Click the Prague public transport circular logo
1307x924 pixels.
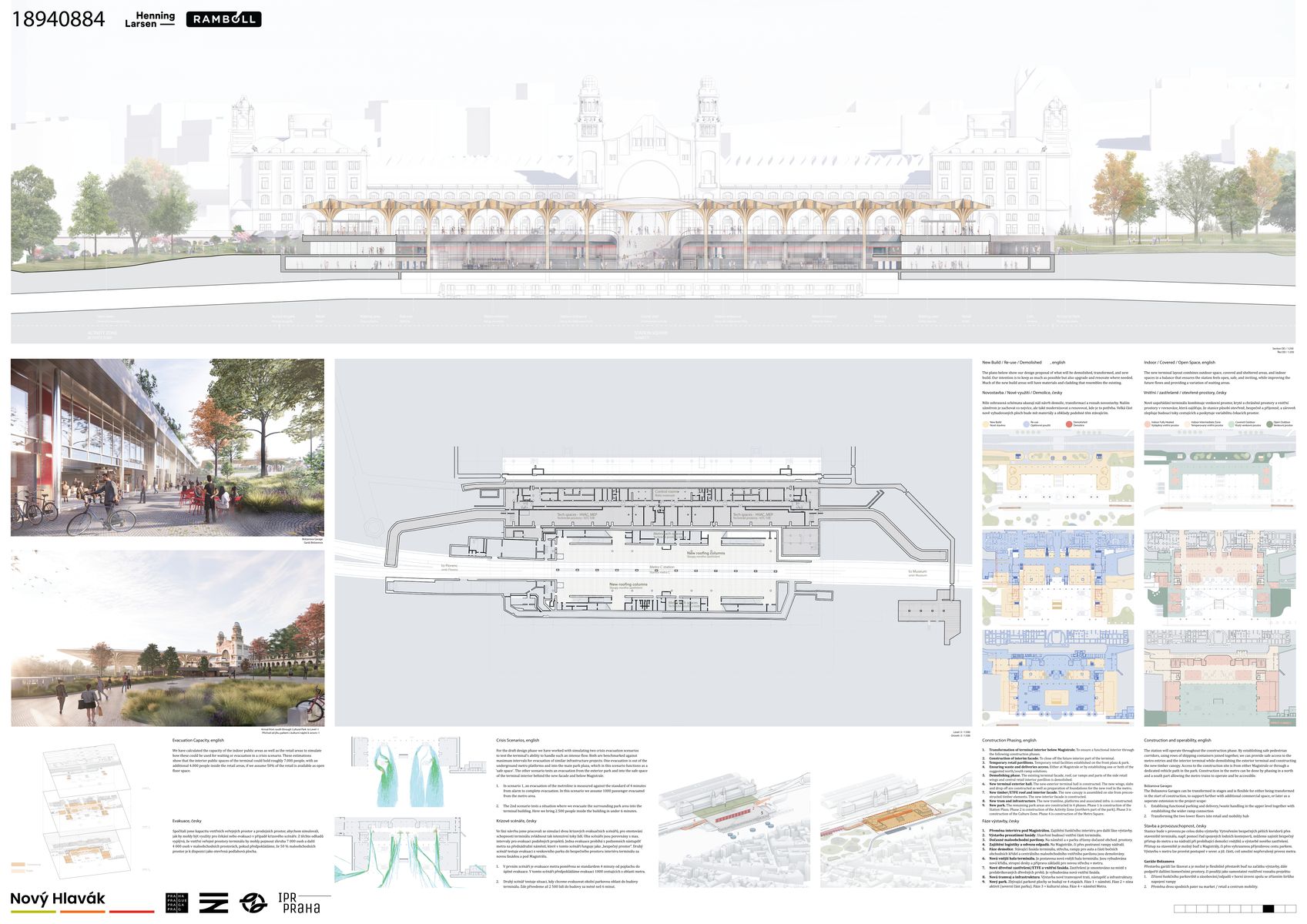pos(253,903)
